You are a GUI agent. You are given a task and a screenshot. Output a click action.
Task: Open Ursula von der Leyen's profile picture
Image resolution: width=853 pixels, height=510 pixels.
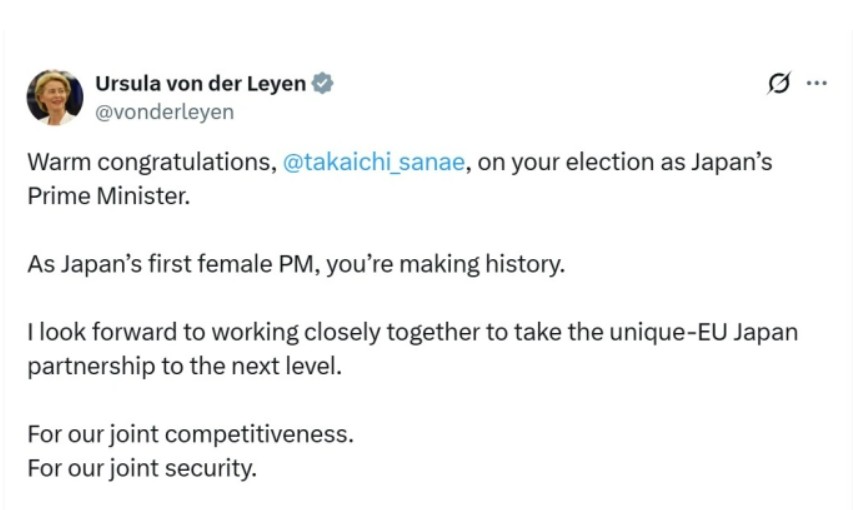tap(54, 97)
